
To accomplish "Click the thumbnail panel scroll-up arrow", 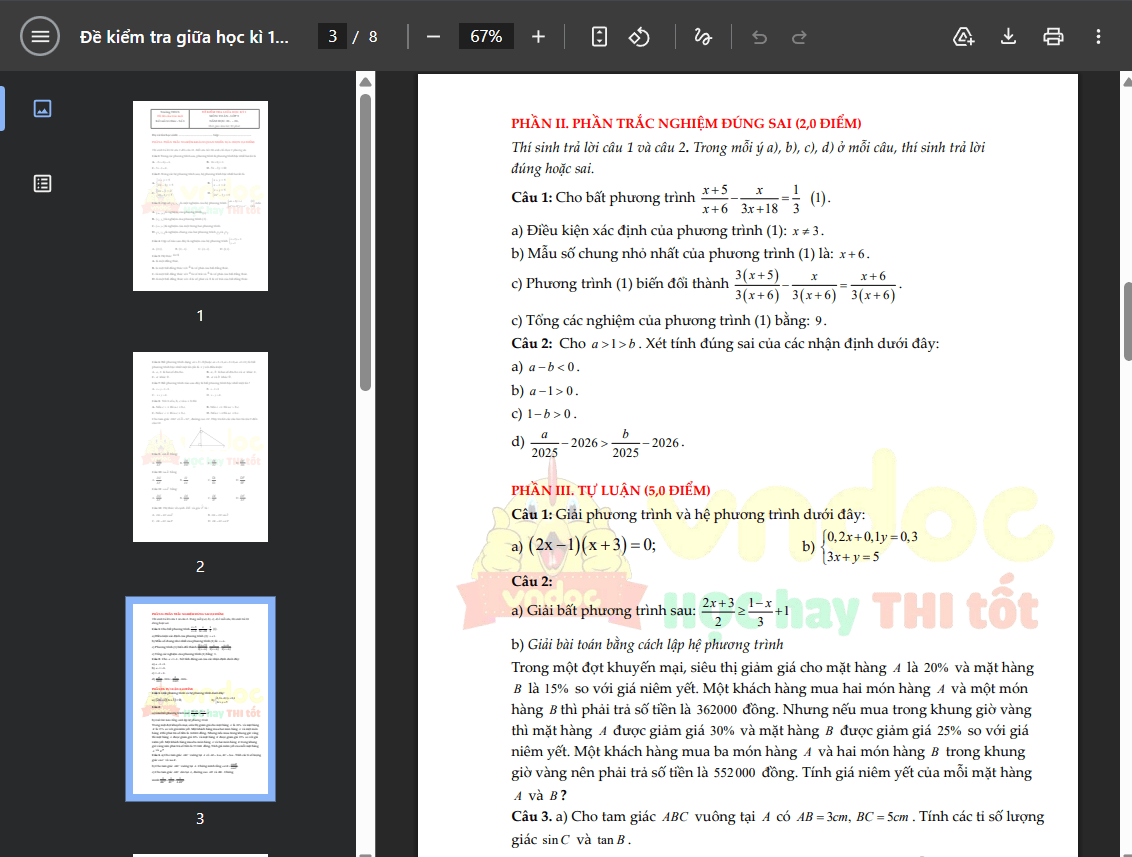I will 365,82.
